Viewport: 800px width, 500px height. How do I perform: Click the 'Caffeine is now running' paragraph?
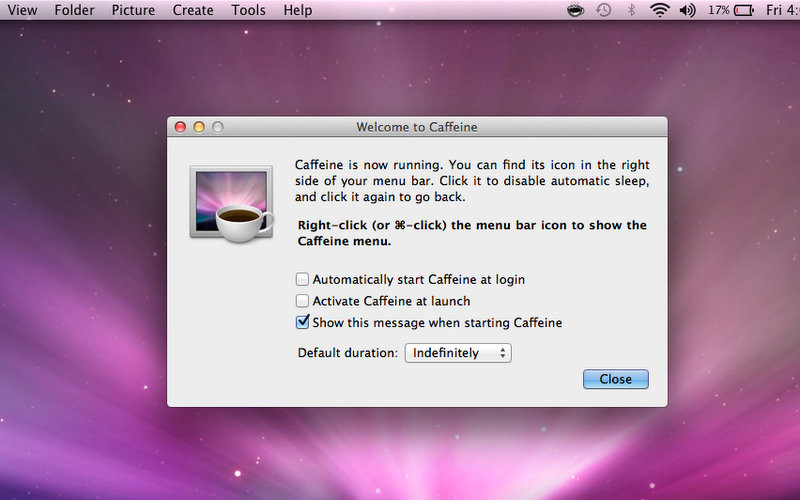pos(472,181)
